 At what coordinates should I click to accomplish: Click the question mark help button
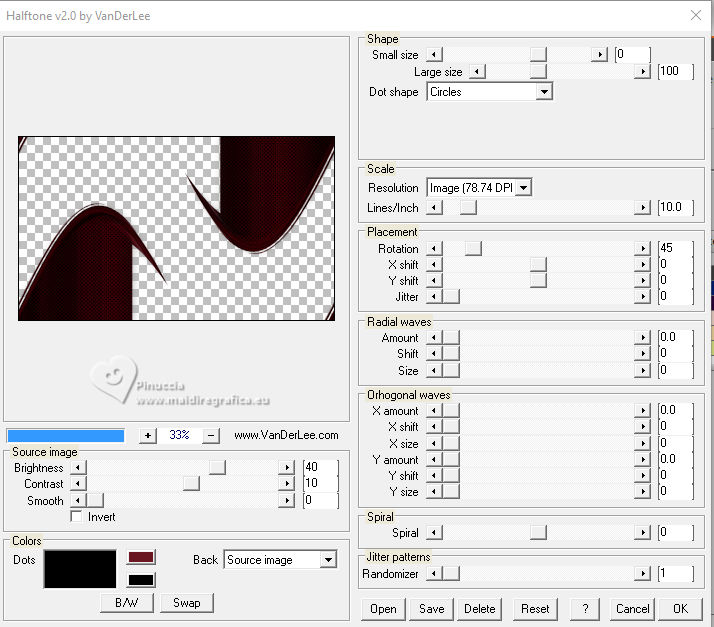(585, 609)
